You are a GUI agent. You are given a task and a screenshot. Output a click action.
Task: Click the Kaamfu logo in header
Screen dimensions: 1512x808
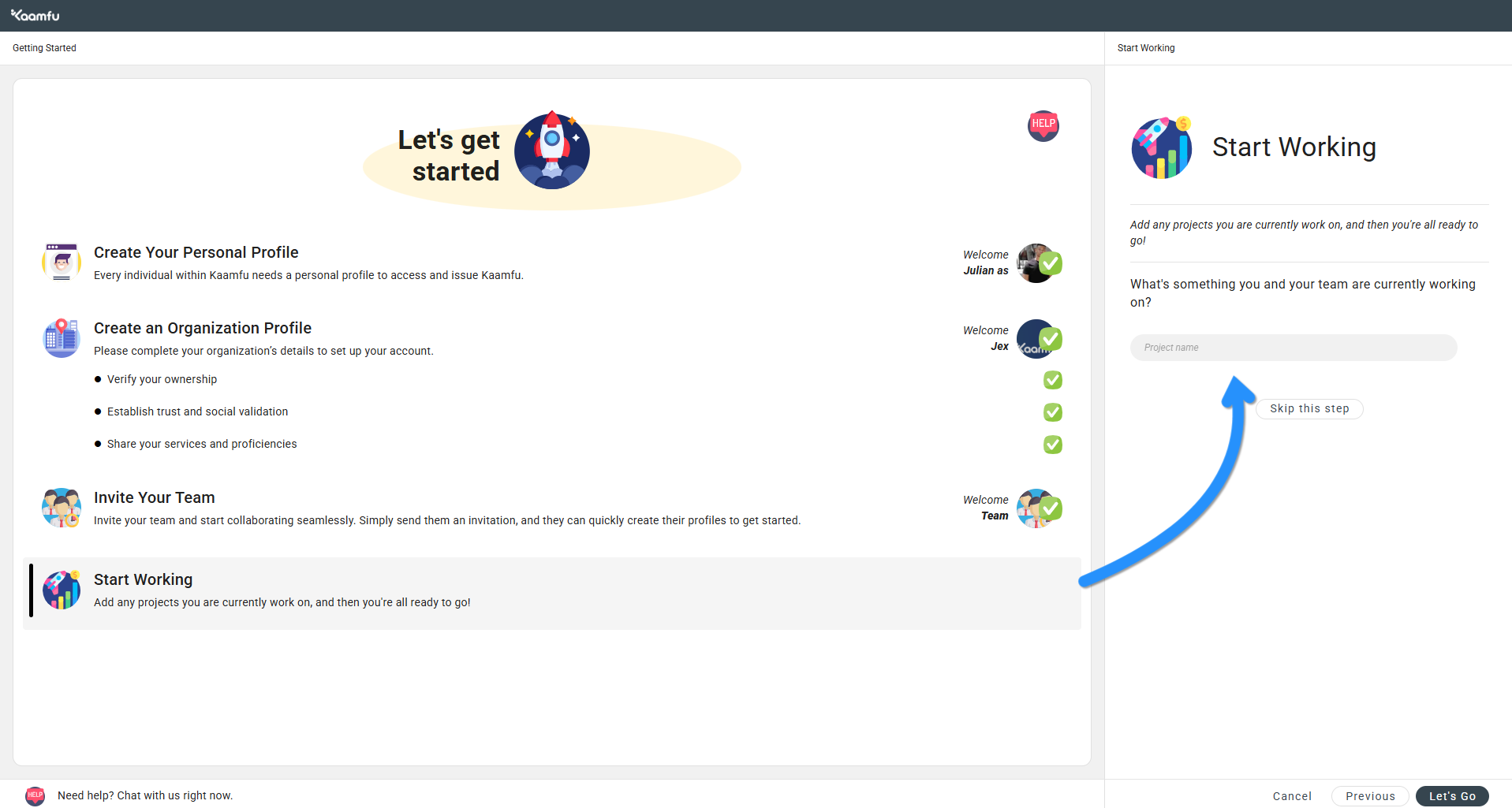tap(35, 15)
